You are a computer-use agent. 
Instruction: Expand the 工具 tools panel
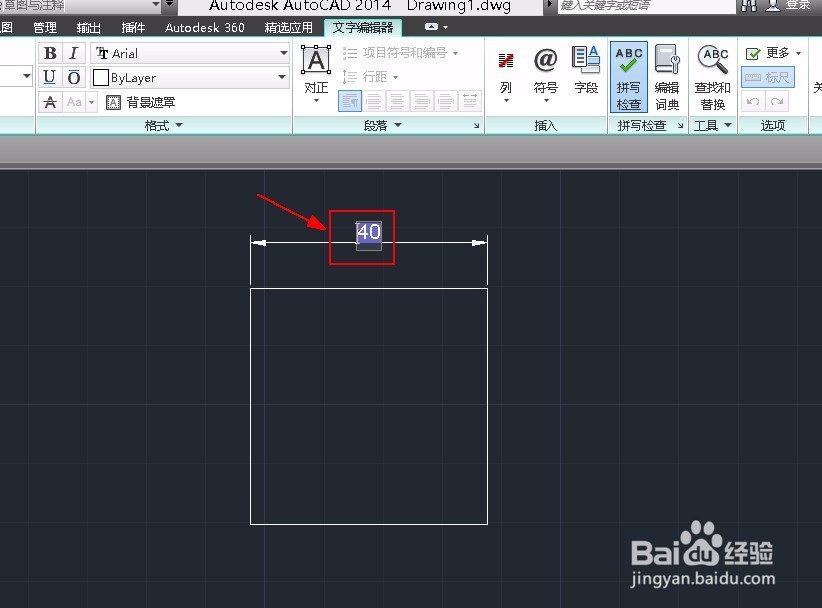pos(712,125)
